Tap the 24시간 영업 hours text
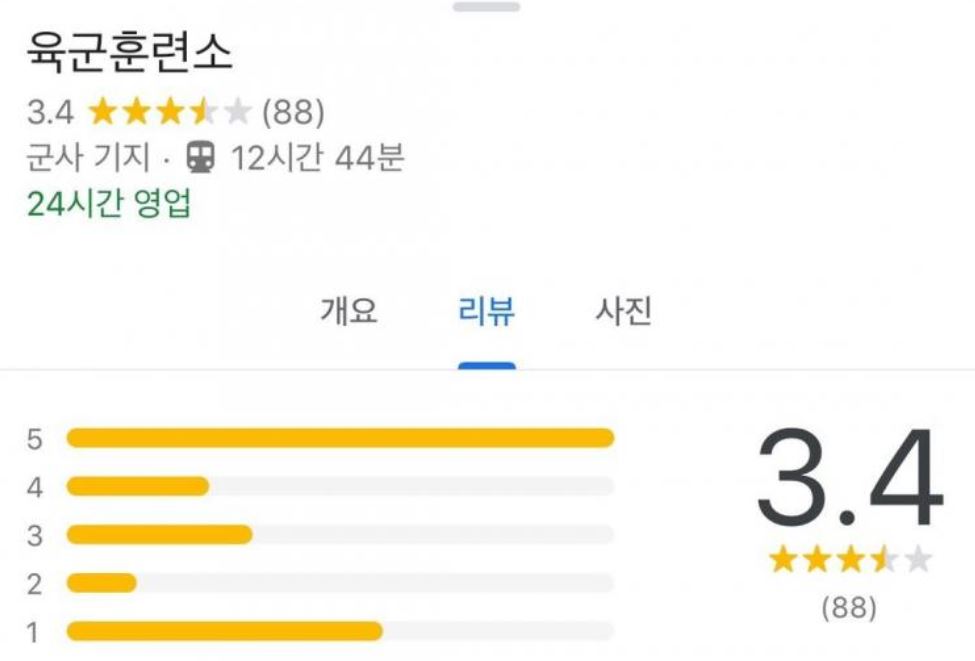This screenshot has height=661, width=975. point(109,203)
